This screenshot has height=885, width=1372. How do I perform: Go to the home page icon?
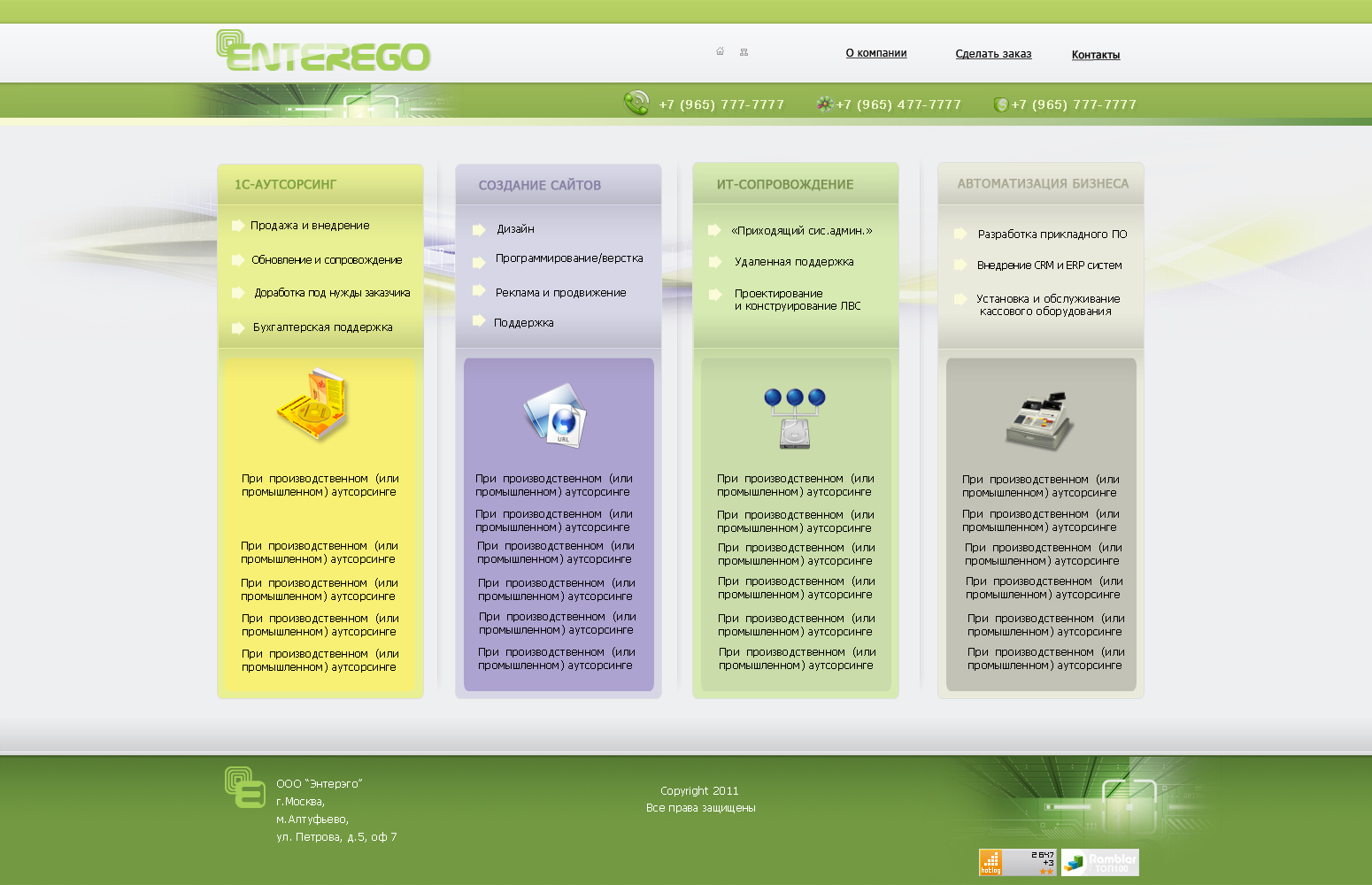(720, 51)
